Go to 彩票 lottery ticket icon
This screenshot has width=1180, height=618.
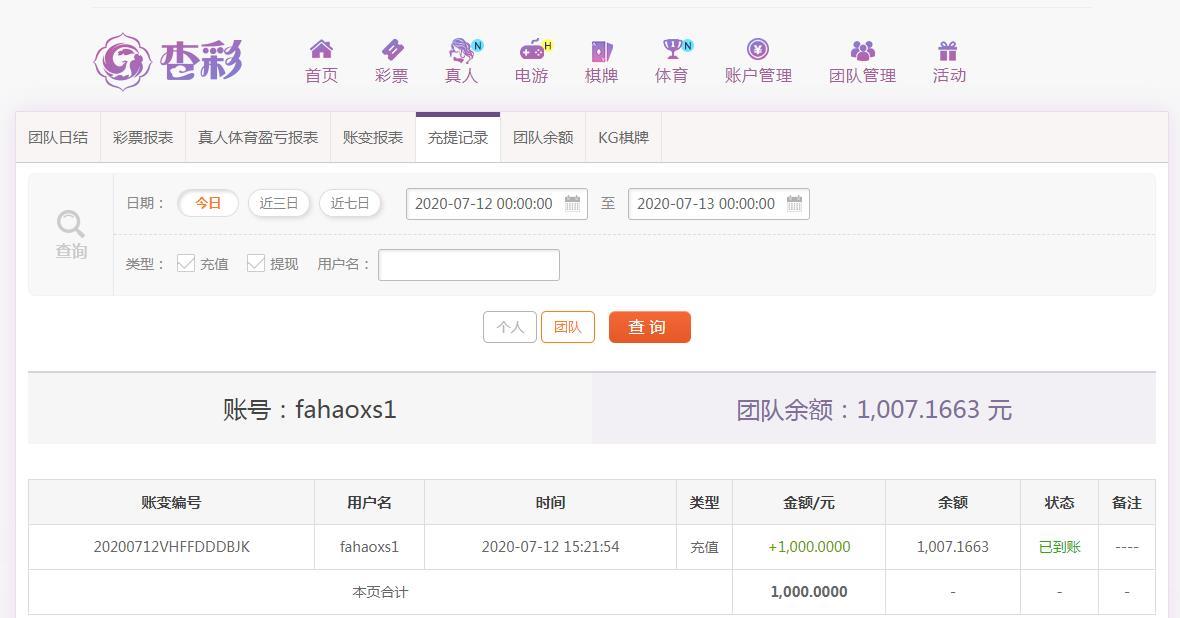pyautogui.click(x=392, y=50)
